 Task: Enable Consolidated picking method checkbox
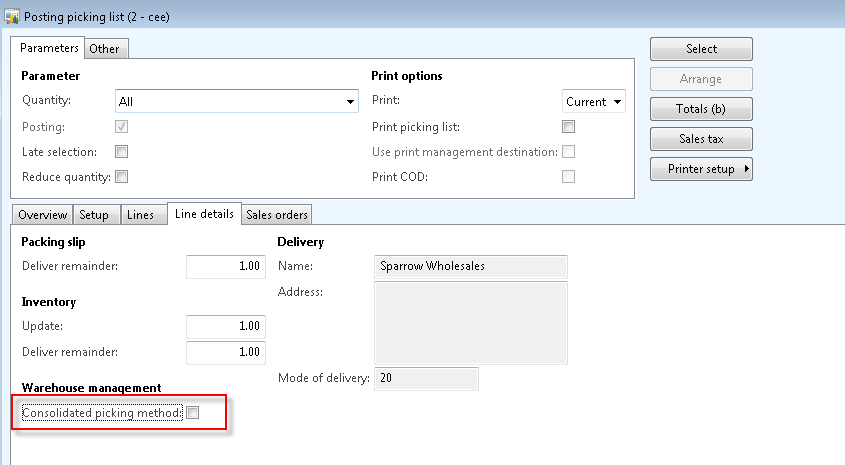point(192,413)
